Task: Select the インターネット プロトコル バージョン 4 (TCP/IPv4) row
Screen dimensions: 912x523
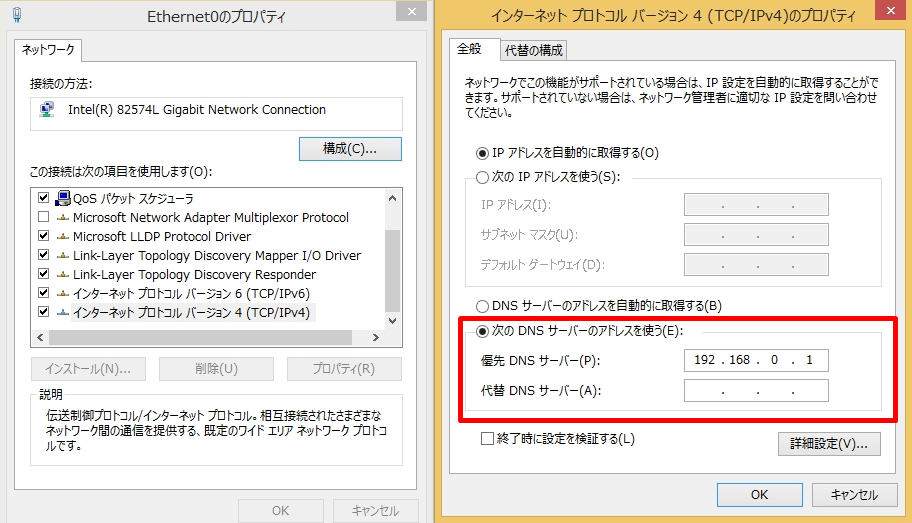Action: pos(191,312)
